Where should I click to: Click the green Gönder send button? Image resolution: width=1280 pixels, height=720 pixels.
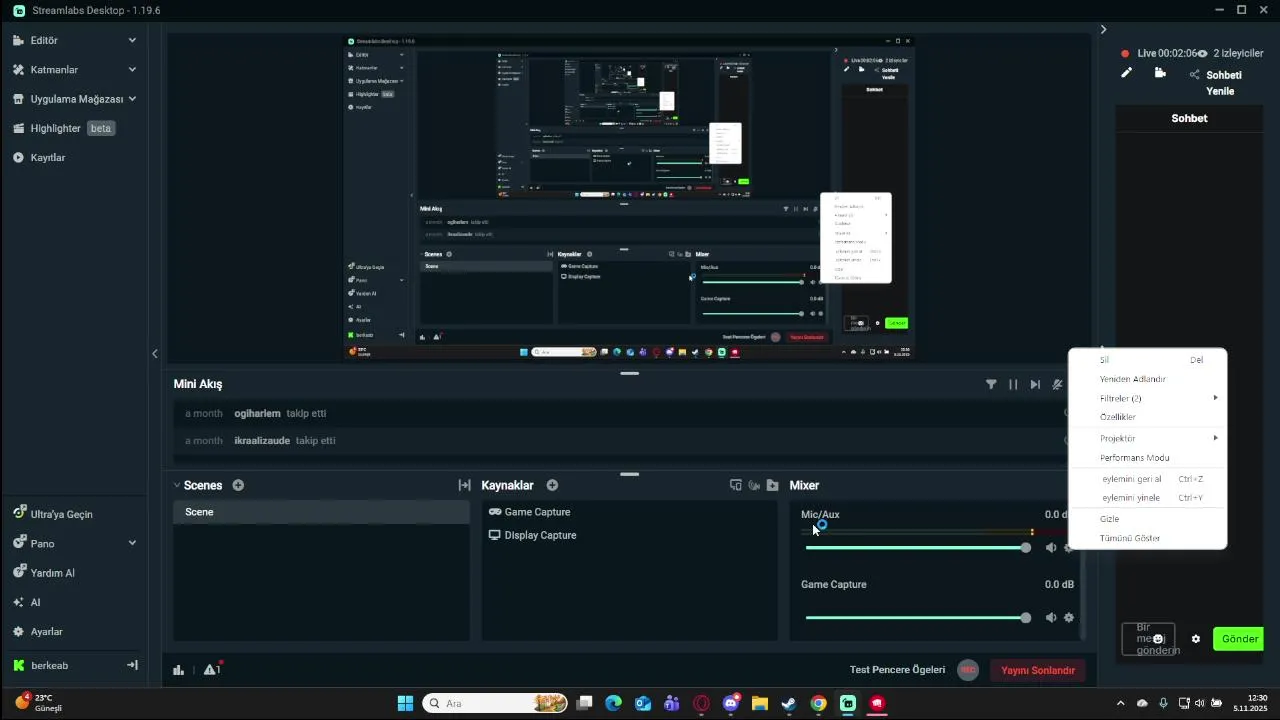[x=1239, y=639]
